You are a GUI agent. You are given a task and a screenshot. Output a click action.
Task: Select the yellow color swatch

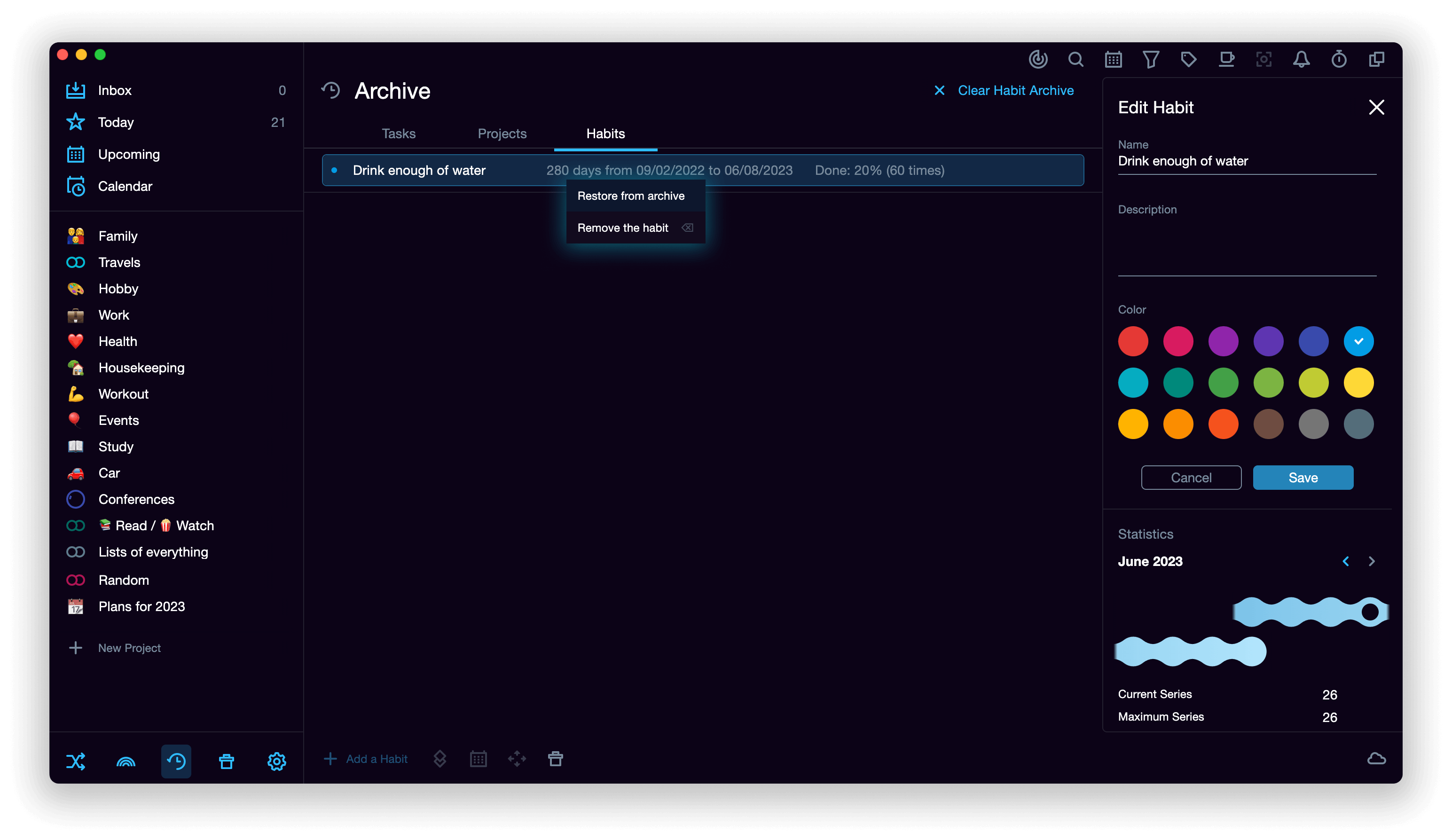(1358, 383)
